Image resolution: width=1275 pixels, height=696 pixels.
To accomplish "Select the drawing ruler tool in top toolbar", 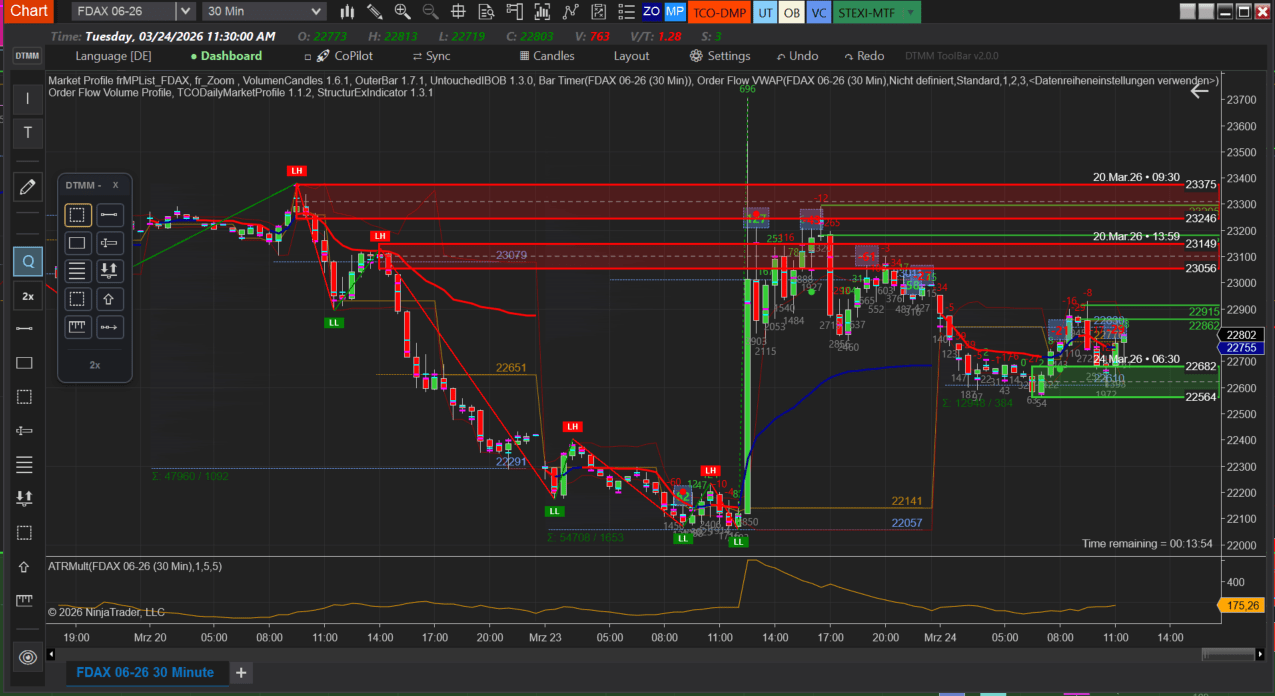I will pyautogui.click(x=374, y=12).
